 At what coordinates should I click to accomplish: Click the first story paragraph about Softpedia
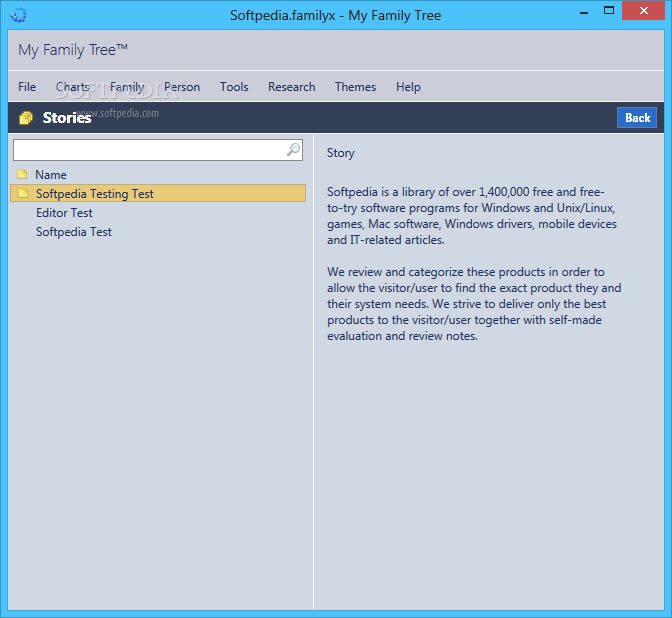tap(471, 216)
